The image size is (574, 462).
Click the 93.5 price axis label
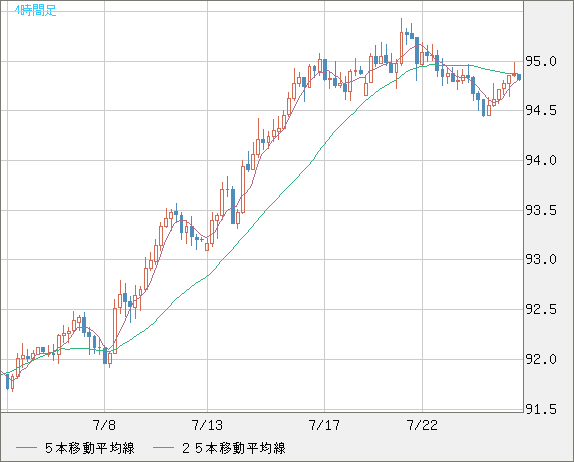click(541, 210)
